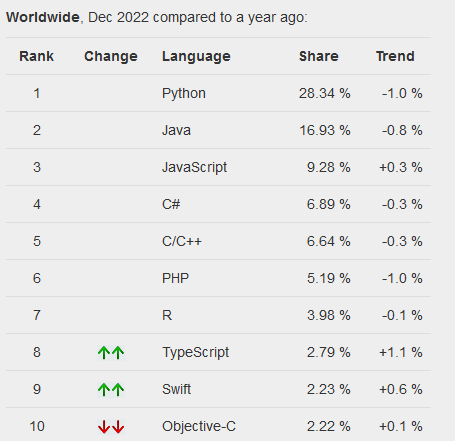455x441 pixels.
Task: Select the Python language cell
Action: (x=184, y=94)
